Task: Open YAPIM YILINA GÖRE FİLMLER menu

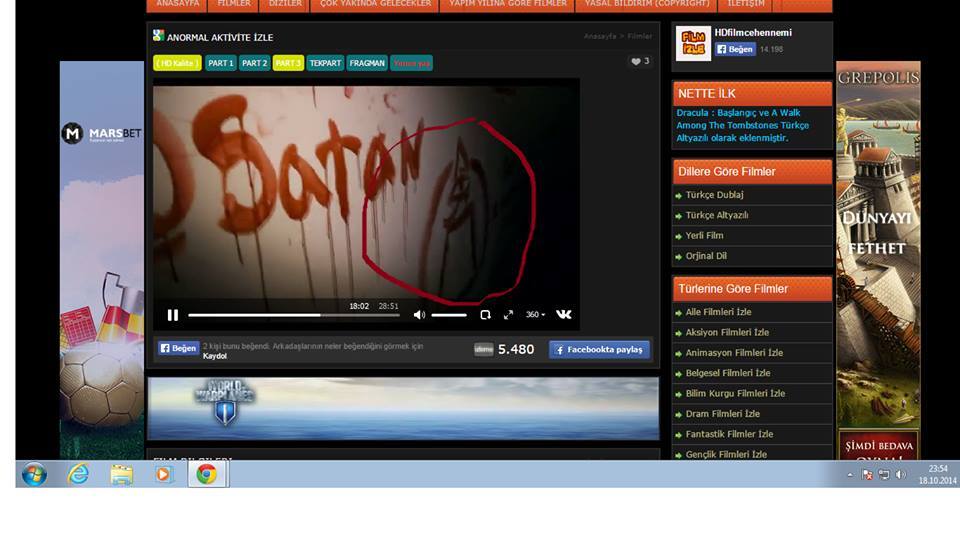Action: click(508, 4)
